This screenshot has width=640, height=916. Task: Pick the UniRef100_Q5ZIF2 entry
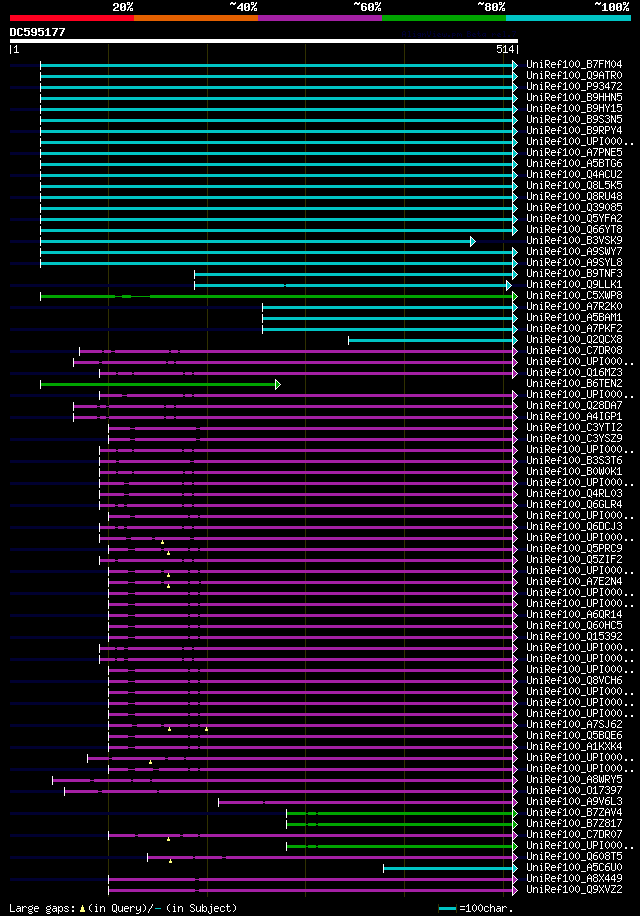tap(574, 560)
